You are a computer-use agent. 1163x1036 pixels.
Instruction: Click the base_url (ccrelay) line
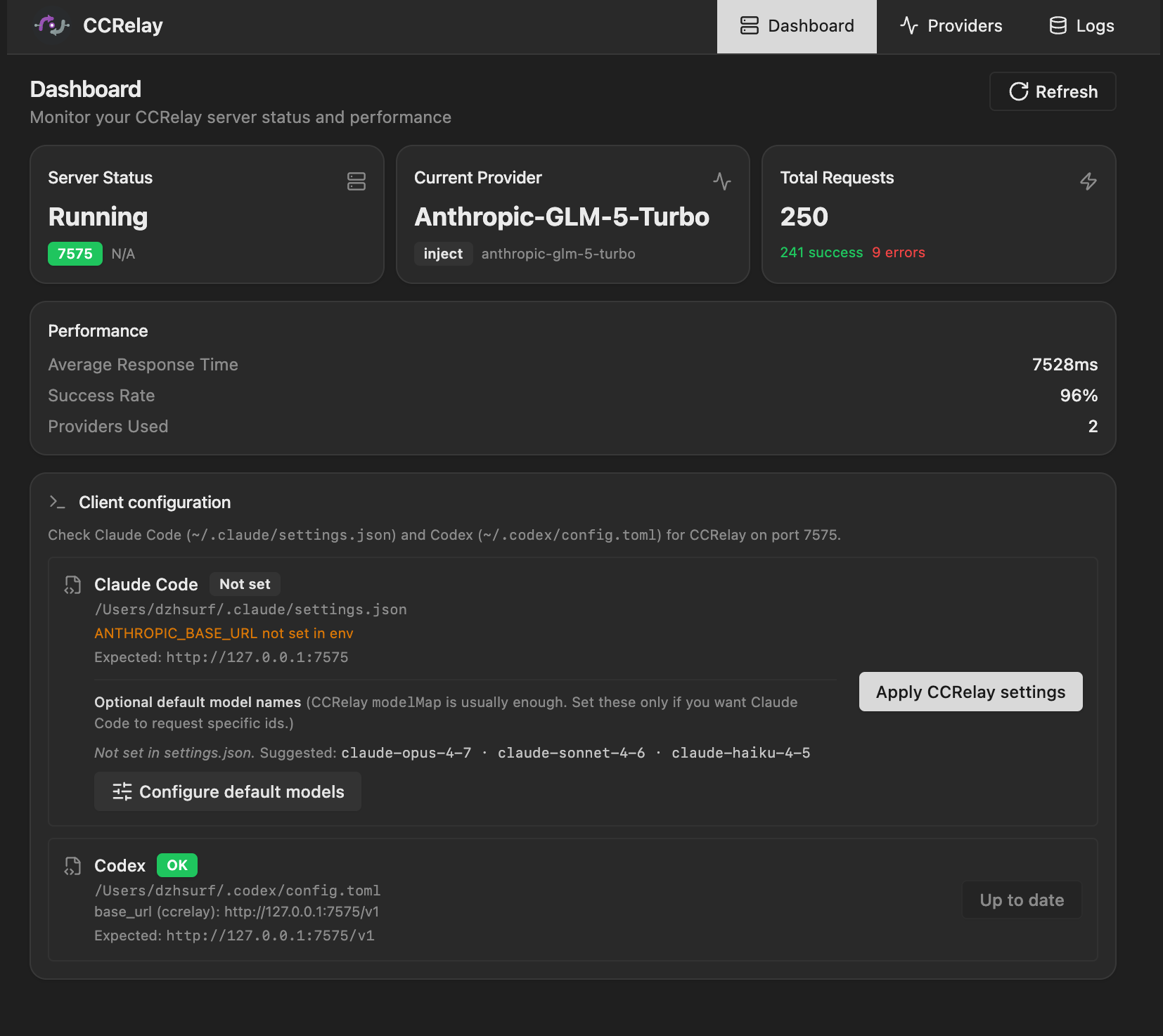click(x=237, y=912)
